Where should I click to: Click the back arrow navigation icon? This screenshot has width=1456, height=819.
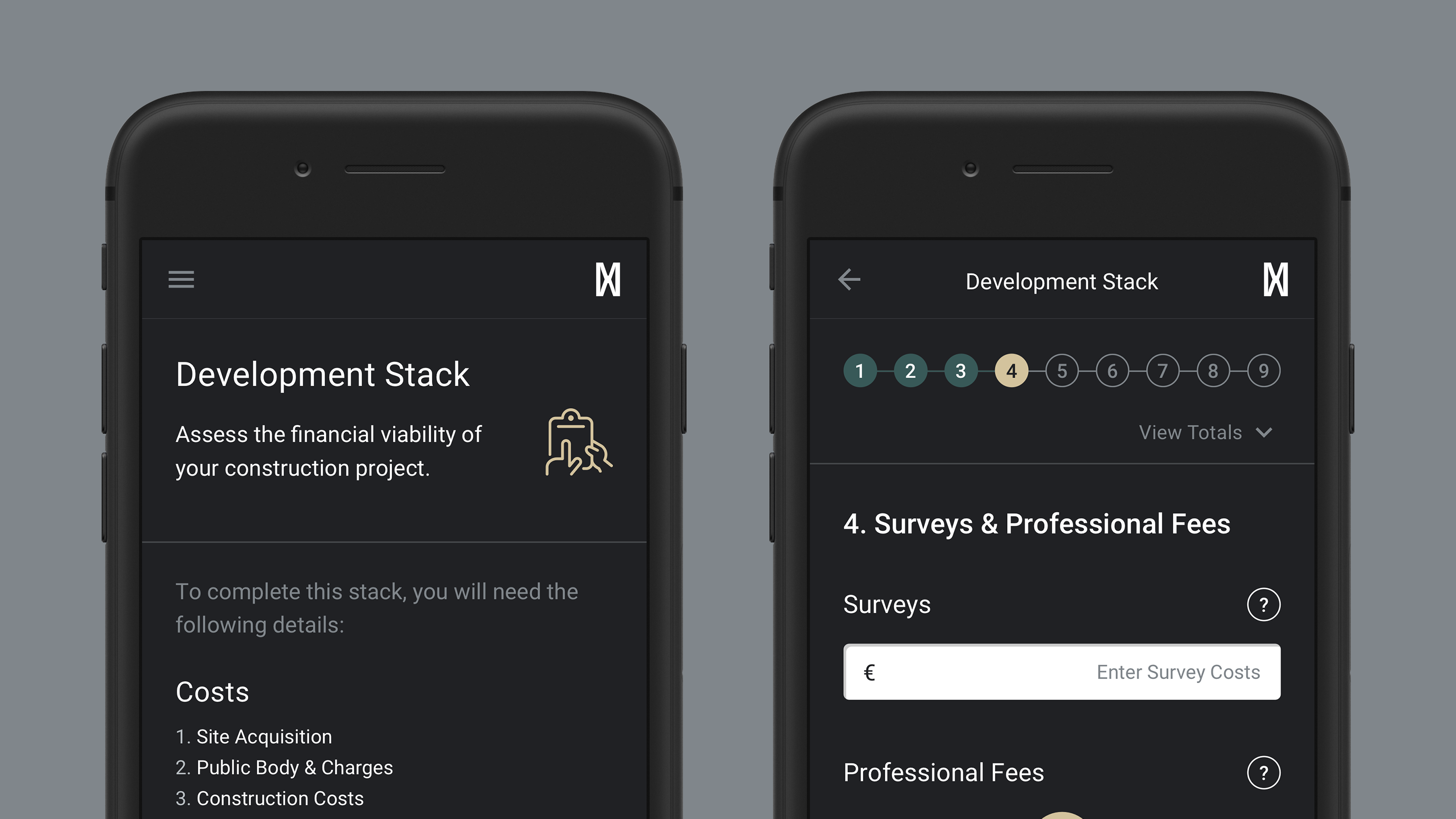click(849, 280)
